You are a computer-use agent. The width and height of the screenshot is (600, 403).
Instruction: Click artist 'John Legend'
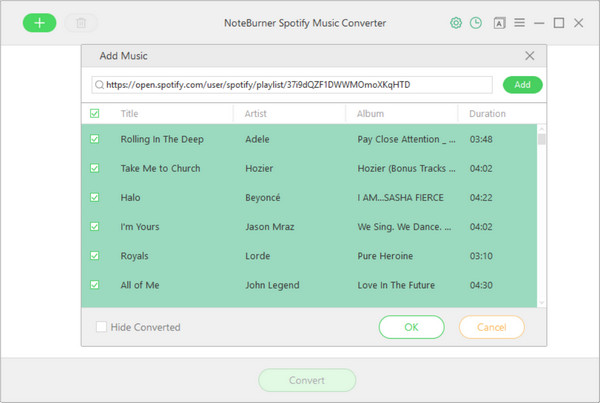click(272, 285)
